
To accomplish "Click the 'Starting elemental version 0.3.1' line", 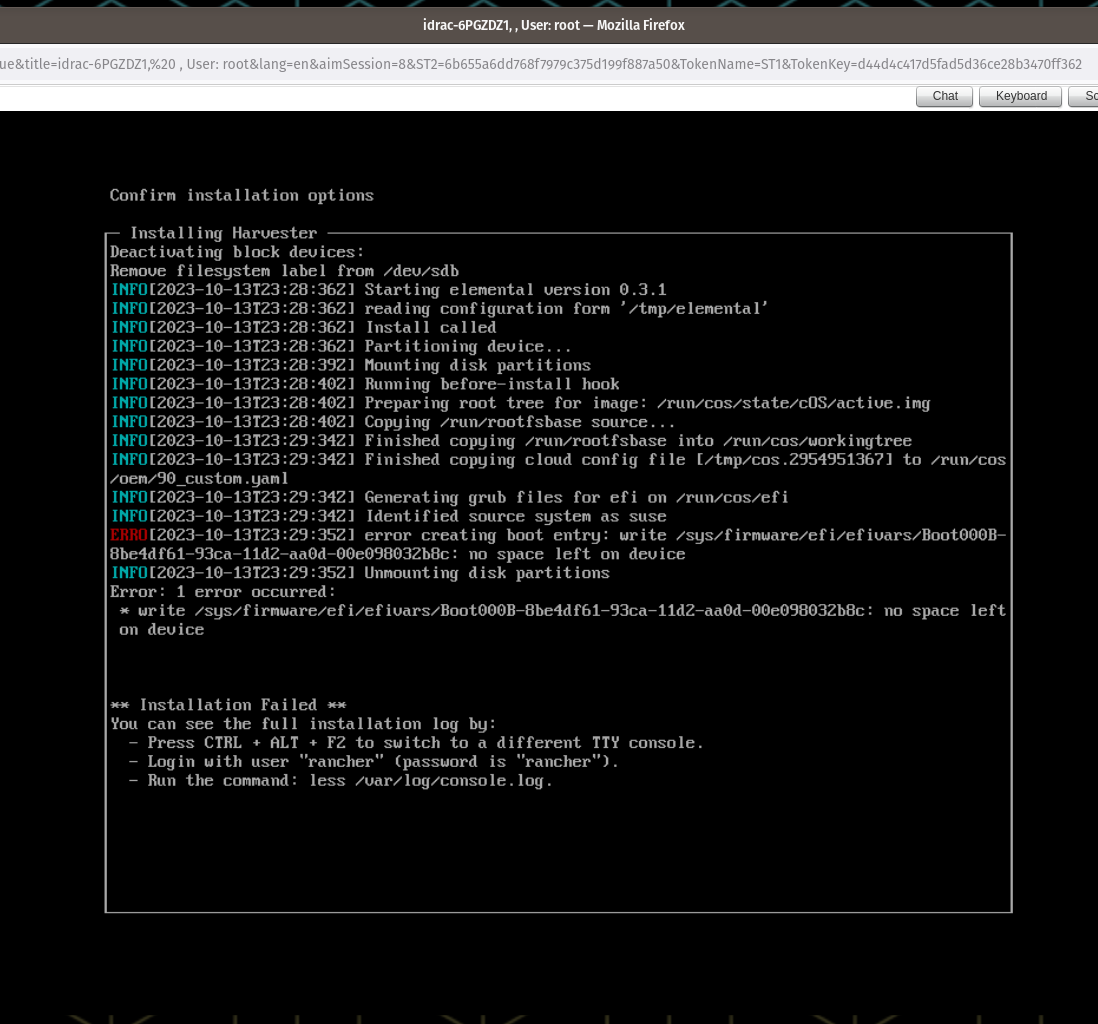I will click(389, 290).
